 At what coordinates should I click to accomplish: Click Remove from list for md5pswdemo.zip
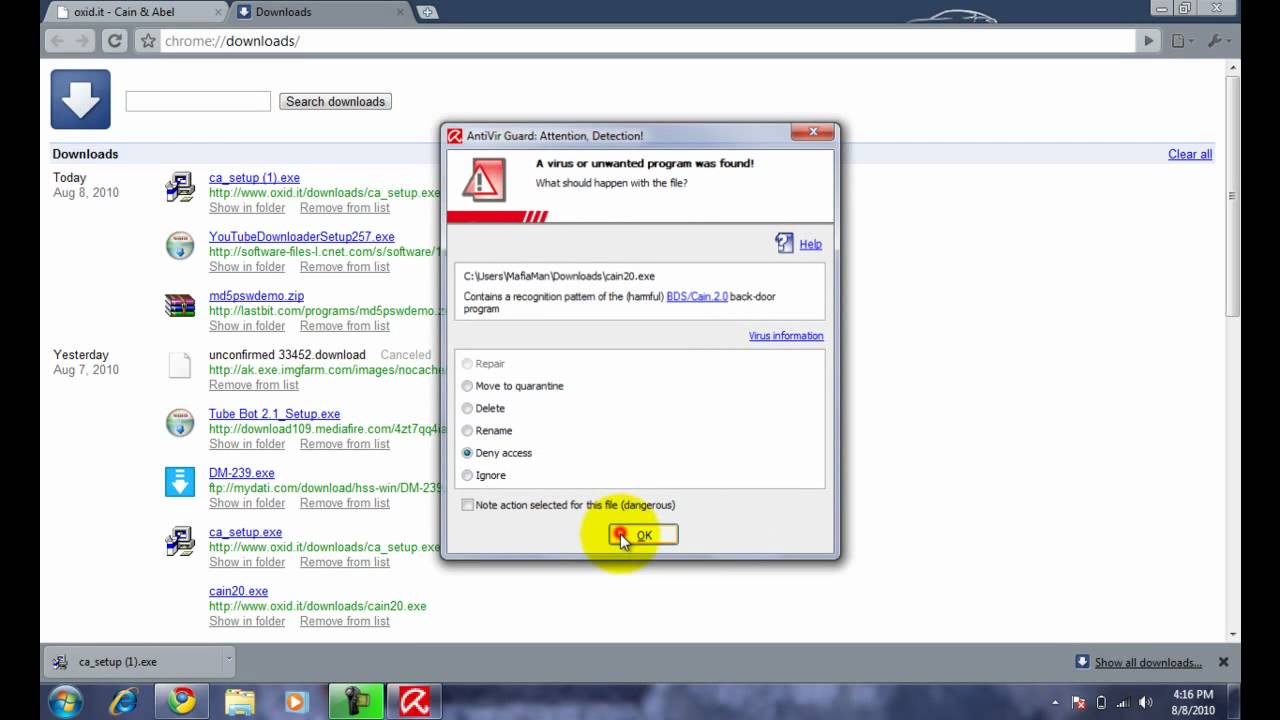click(x=345, y=326)
